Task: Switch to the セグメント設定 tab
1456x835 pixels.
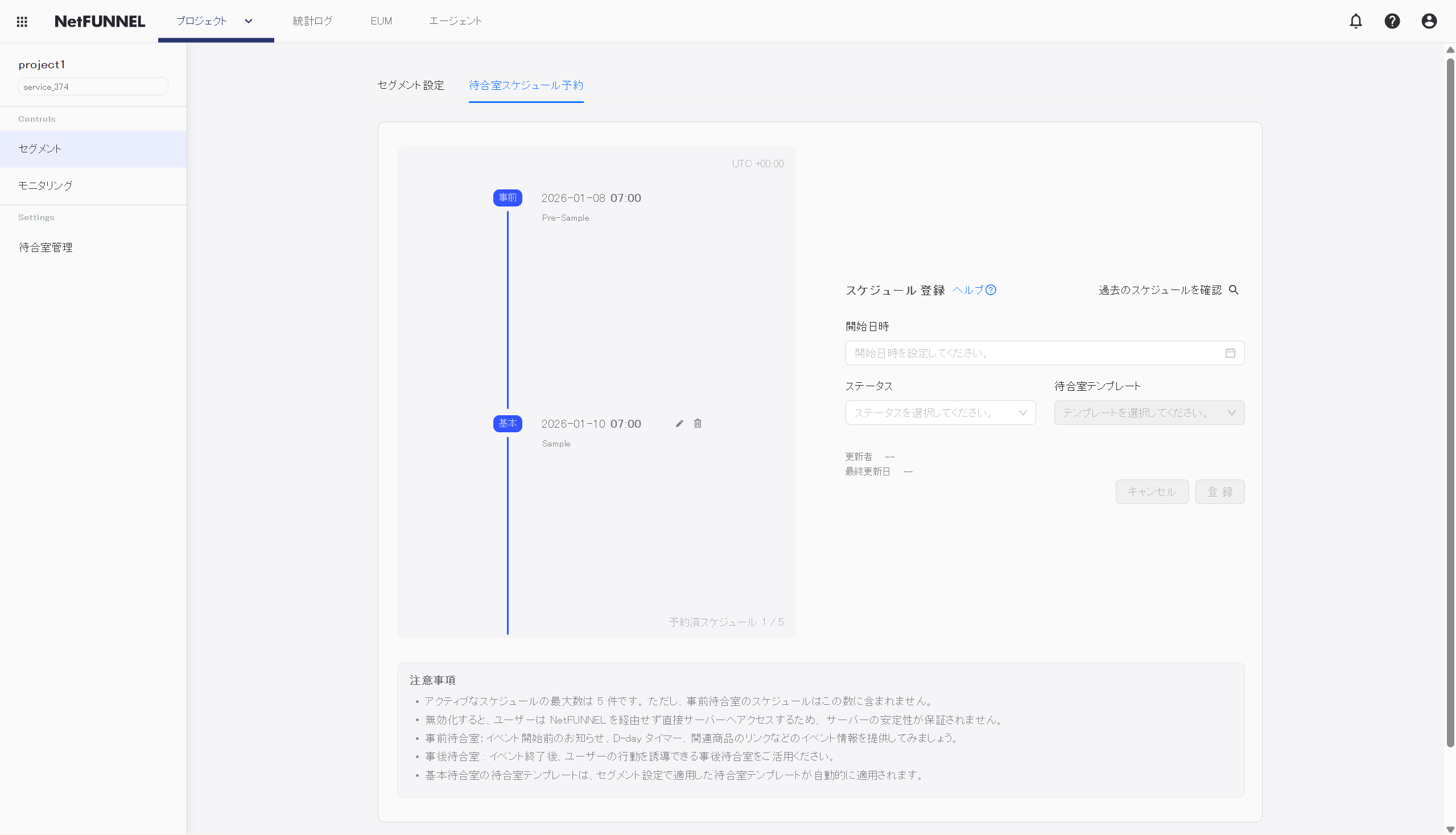Action: (x=410, y=85)
